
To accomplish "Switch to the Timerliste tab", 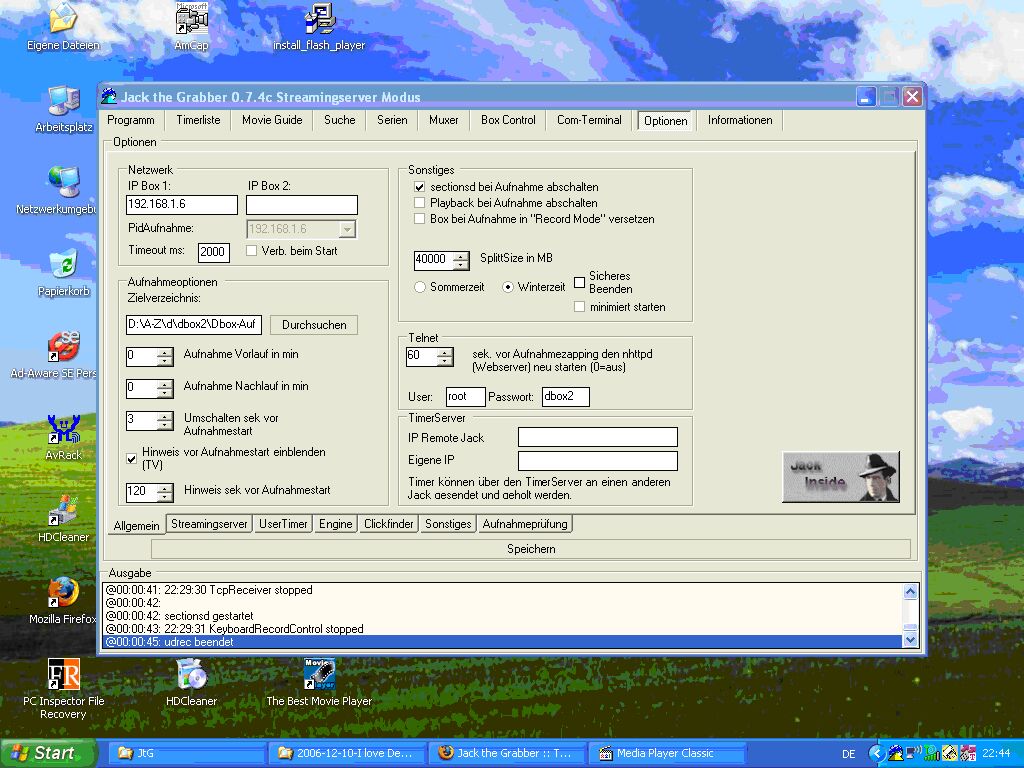I will tap(198, 120).
